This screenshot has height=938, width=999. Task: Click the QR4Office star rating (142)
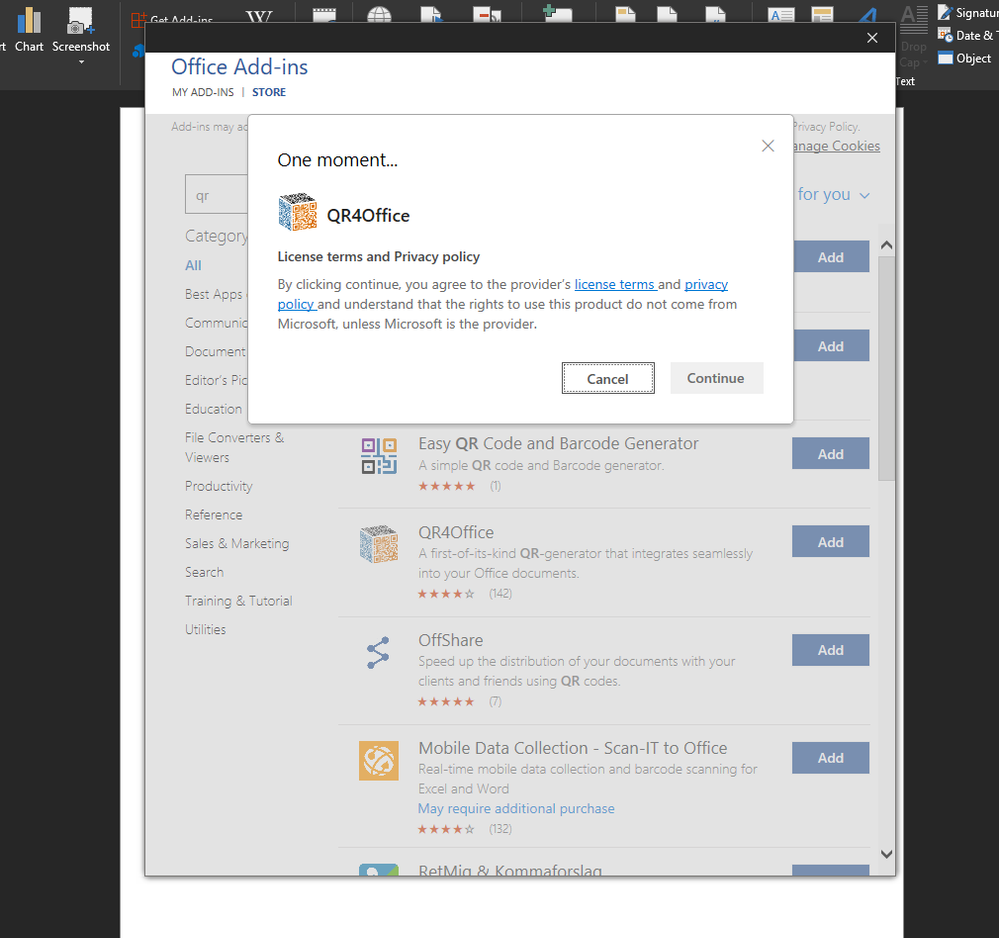(x=446, y=594)
